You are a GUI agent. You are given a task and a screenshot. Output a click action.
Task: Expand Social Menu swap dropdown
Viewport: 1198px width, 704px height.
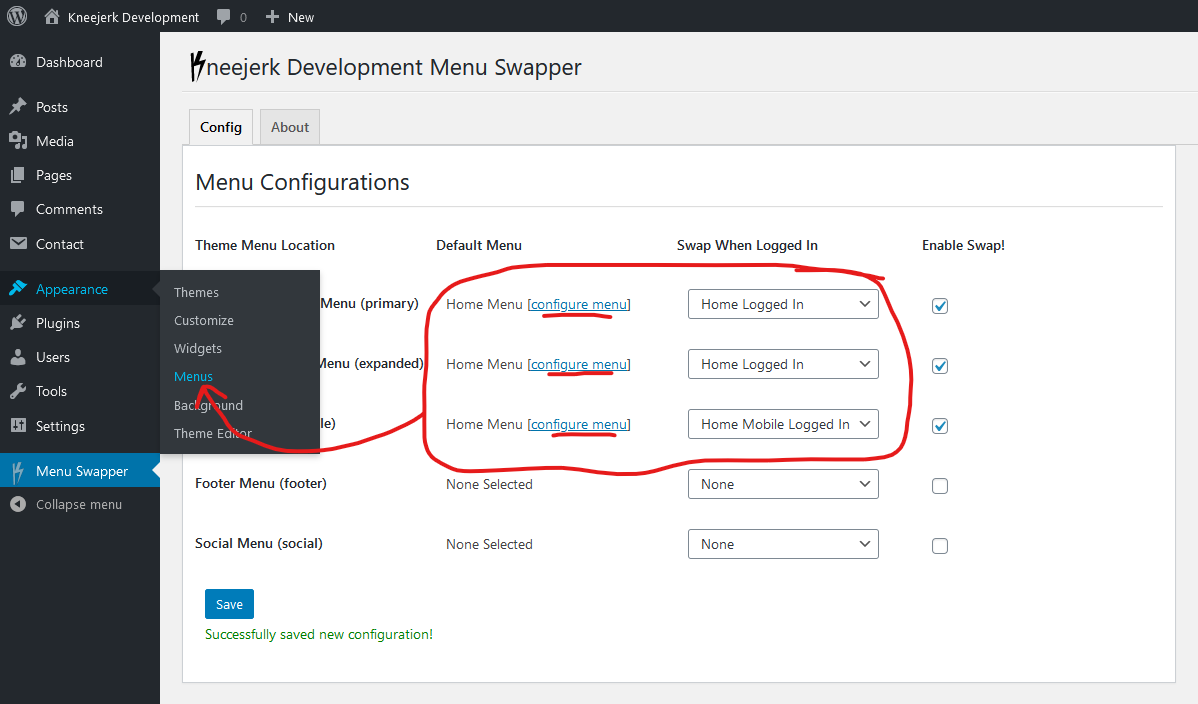[783, 544]
